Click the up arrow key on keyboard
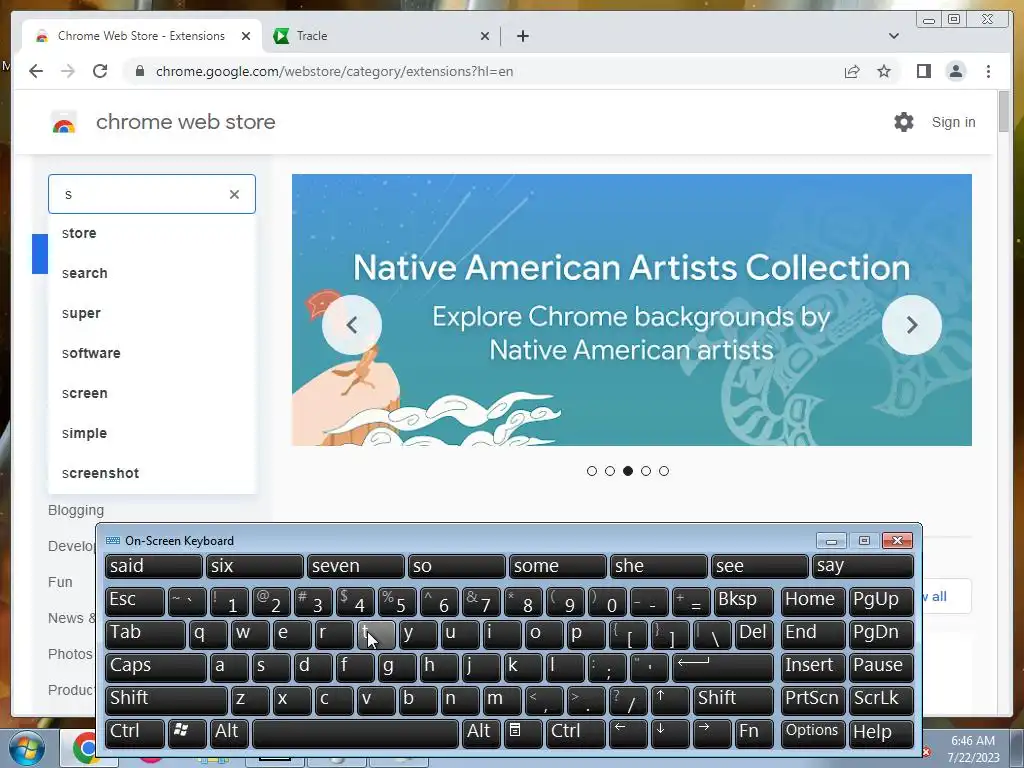This screenshot has width=1024, height=768. point(669,699)
